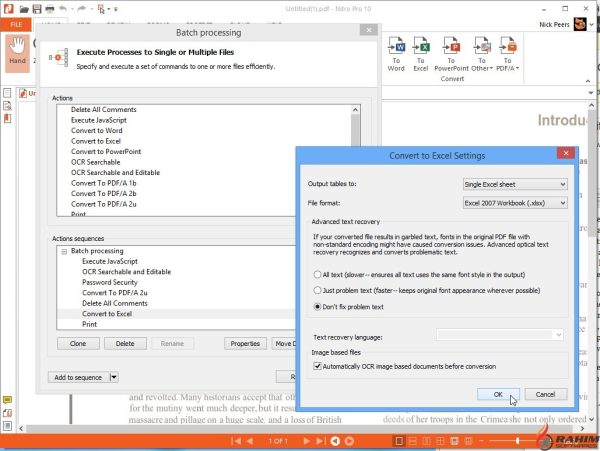Select the Hand tool

(x=17, y=52)
